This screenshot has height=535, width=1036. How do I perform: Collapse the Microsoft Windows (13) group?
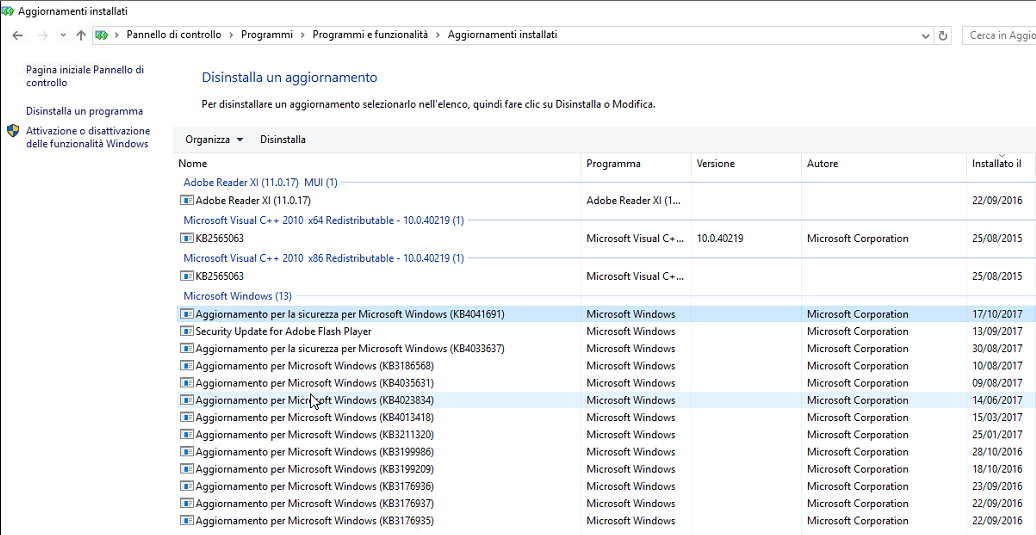coord(237,296)
